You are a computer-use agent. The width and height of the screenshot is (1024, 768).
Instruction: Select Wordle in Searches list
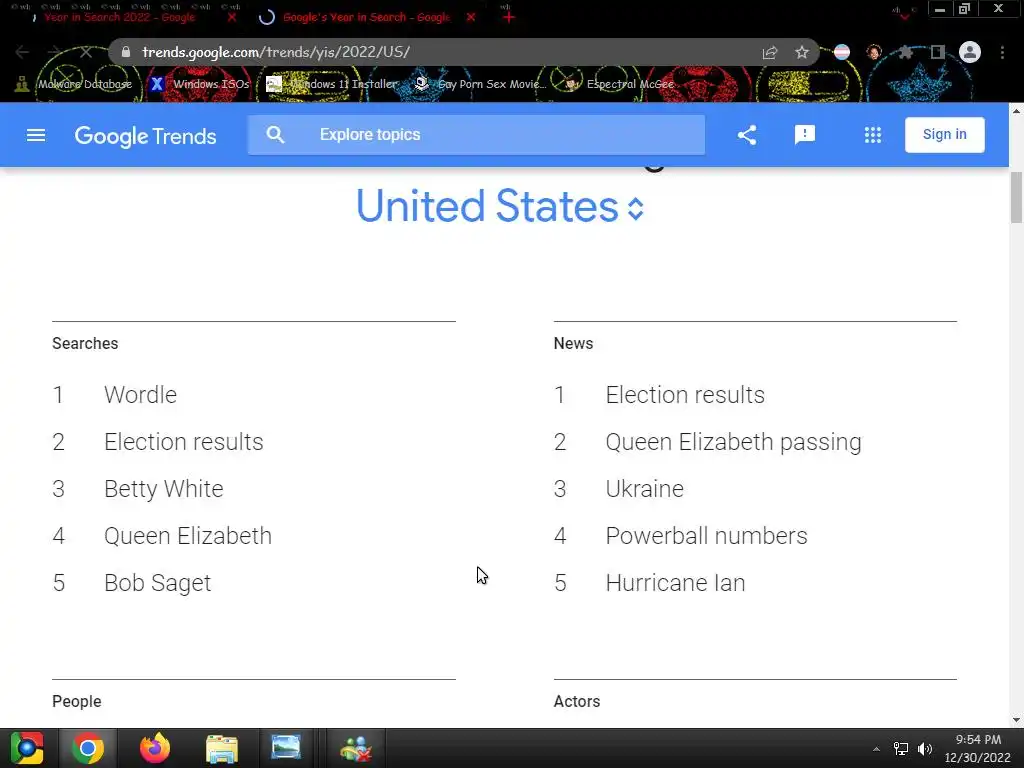(x=140, y=395)
